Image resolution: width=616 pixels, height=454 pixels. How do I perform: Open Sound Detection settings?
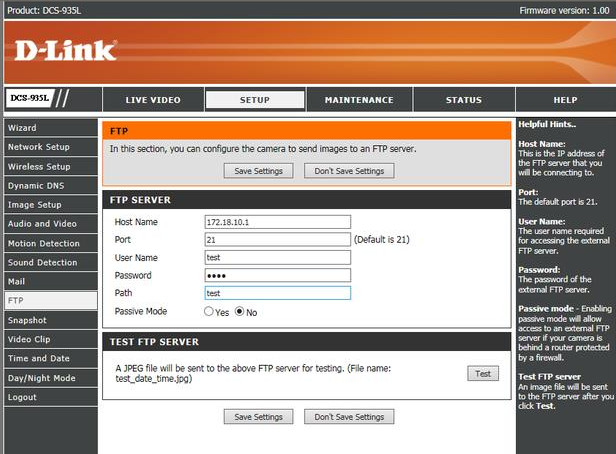point(51,262)
